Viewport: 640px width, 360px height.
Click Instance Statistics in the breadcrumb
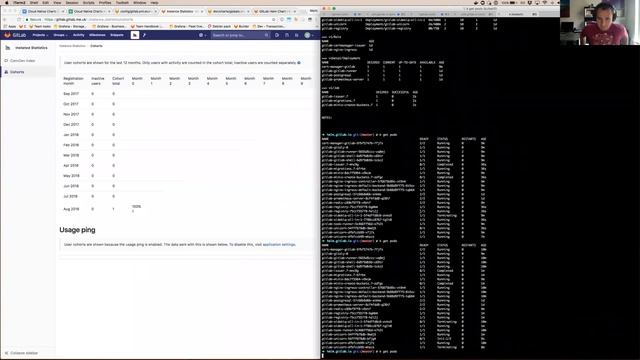click(x=72, y=46)
